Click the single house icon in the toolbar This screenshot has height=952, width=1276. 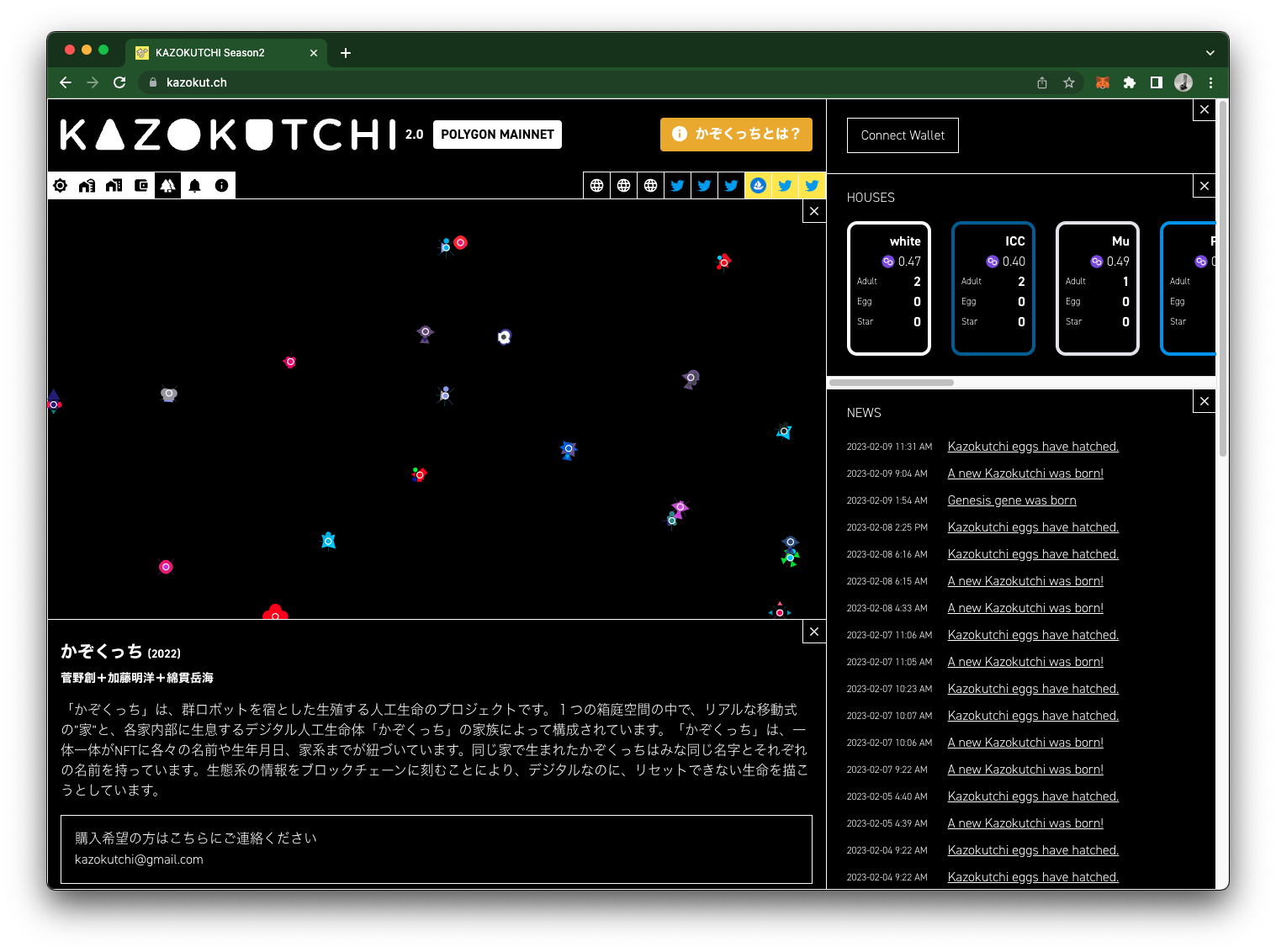[x=87, y=186]
